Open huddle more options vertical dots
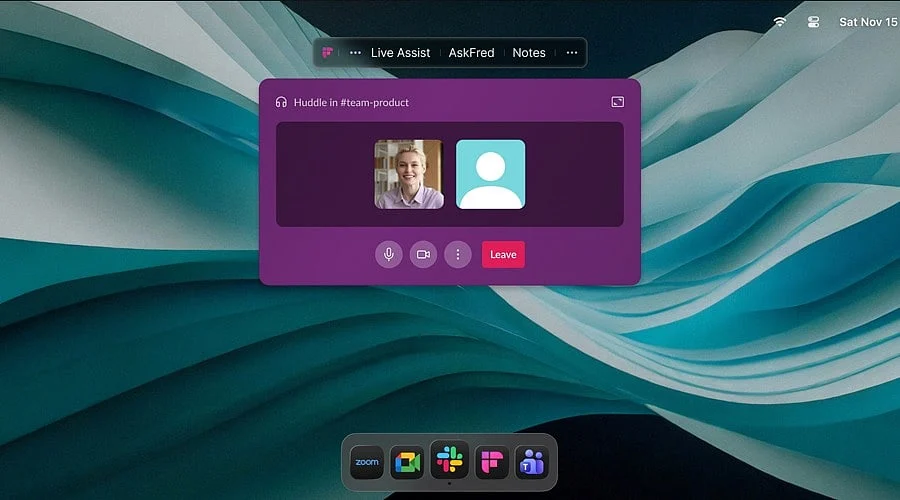The height and width of the screenshot is (500, 900). (x=457, y=254)
